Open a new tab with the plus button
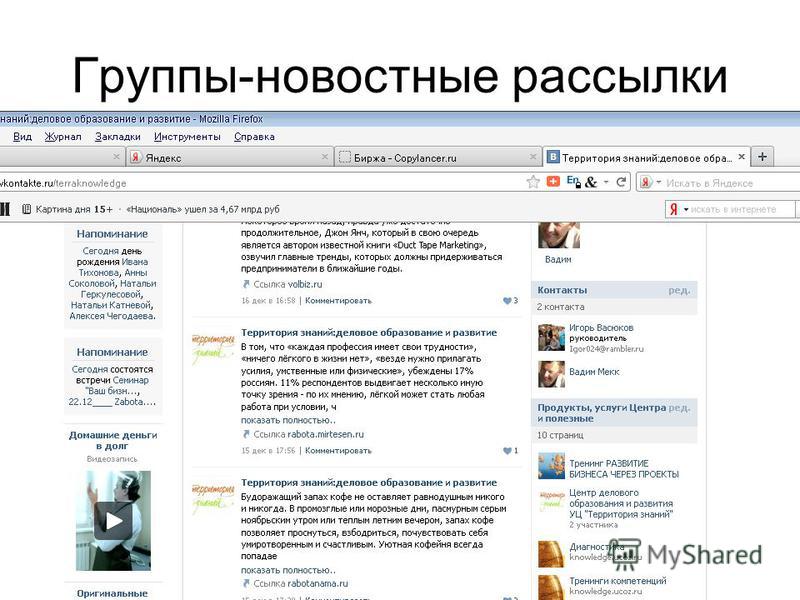This screenshot has width=800, height=600. tap(762, 157)
